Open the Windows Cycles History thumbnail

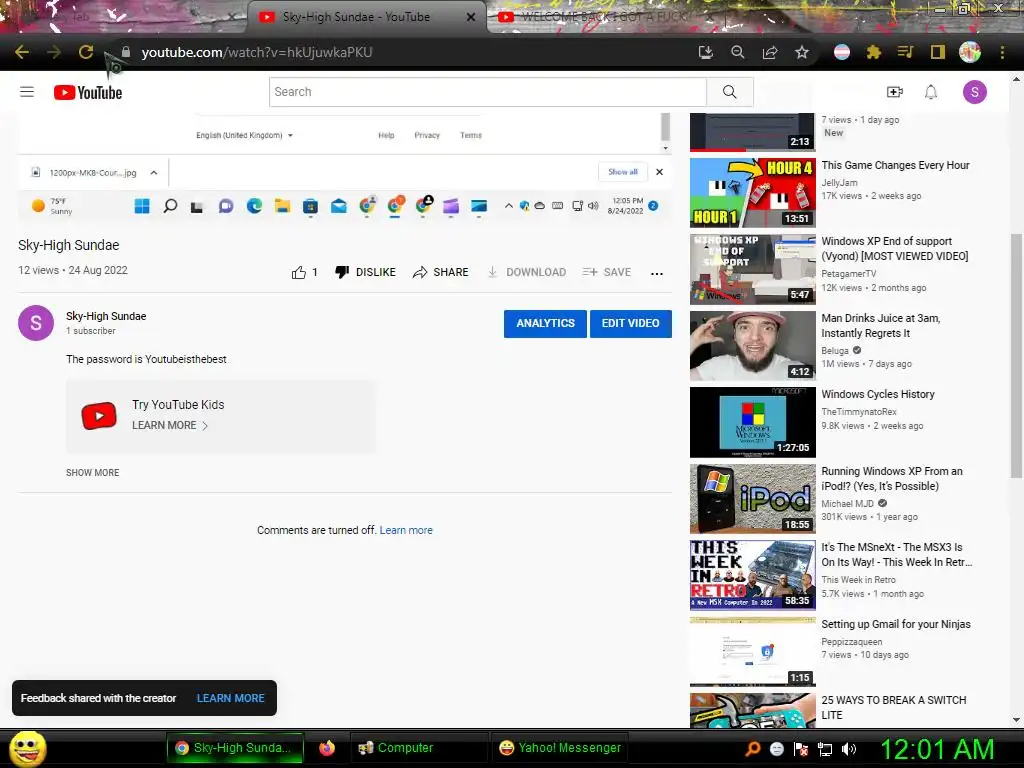pos(752,422)
